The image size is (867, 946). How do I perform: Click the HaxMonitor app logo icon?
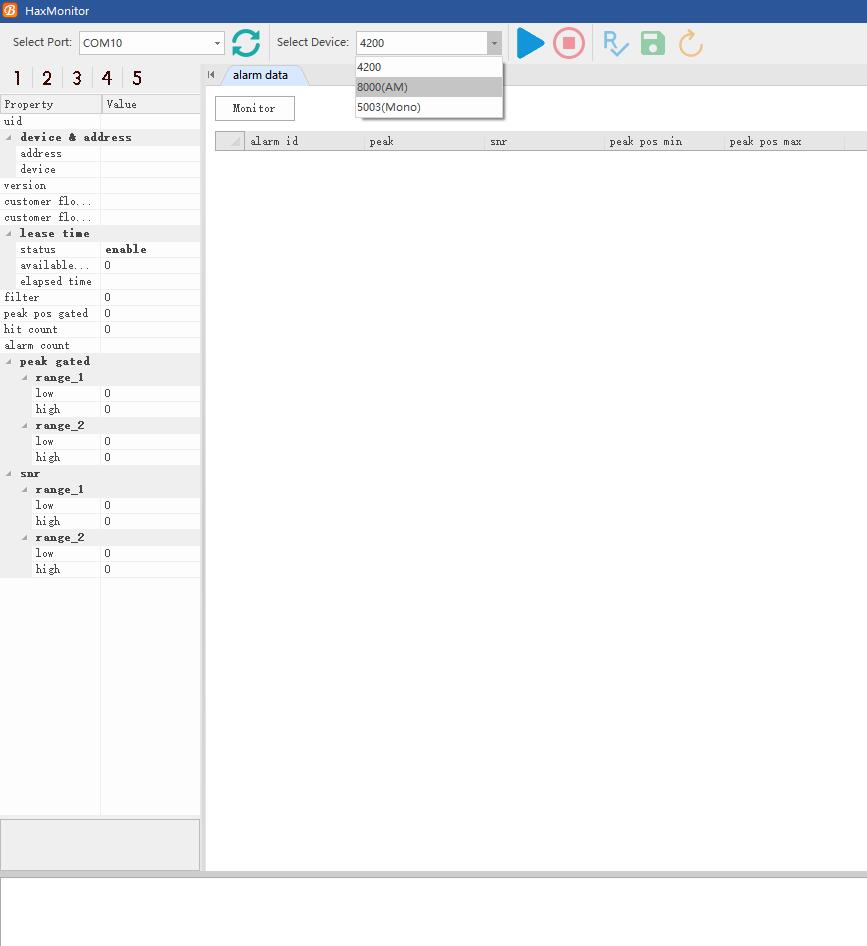tap(10, 10)
